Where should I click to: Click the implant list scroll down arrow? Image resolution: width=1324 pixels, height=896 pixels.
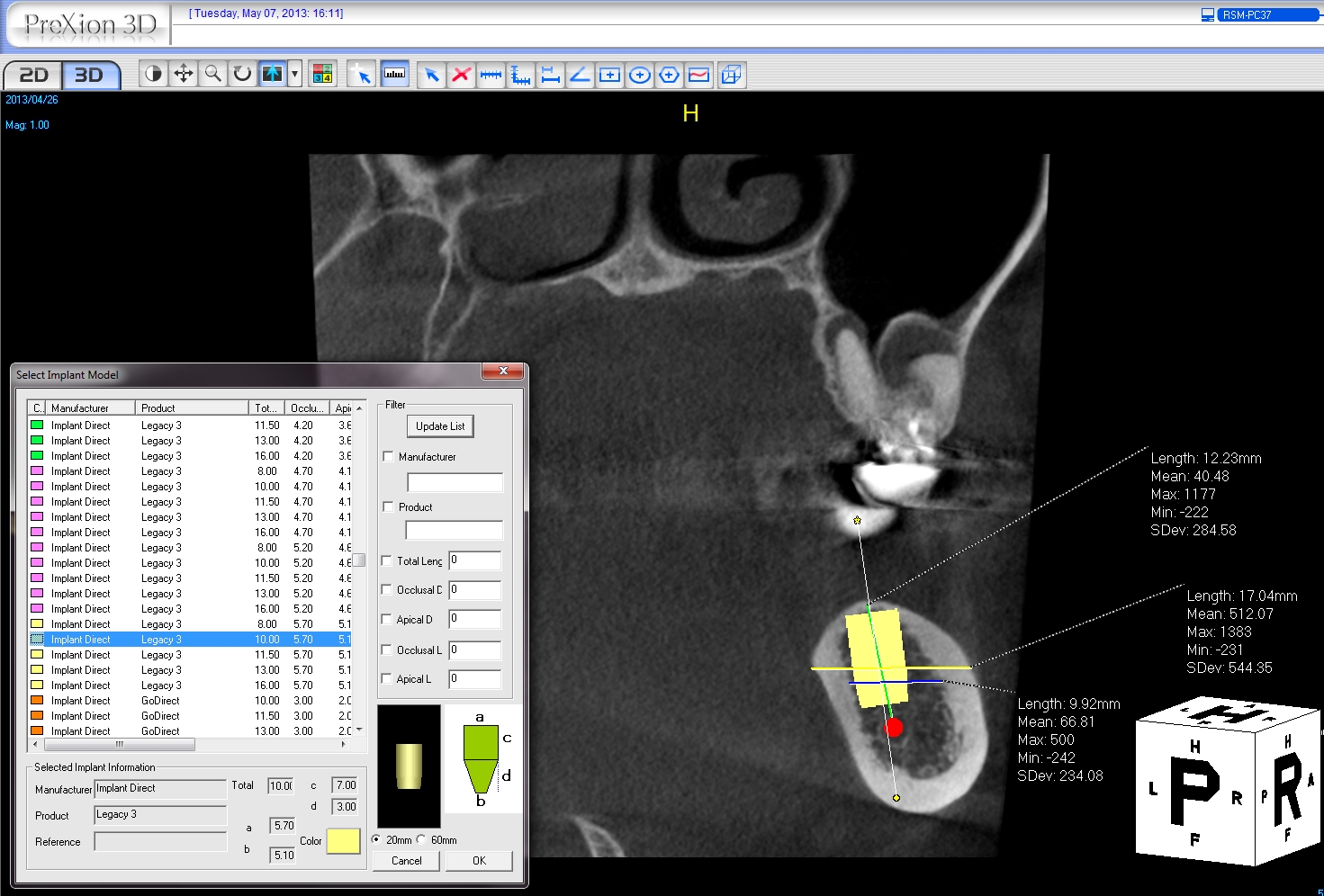[359, 730]
